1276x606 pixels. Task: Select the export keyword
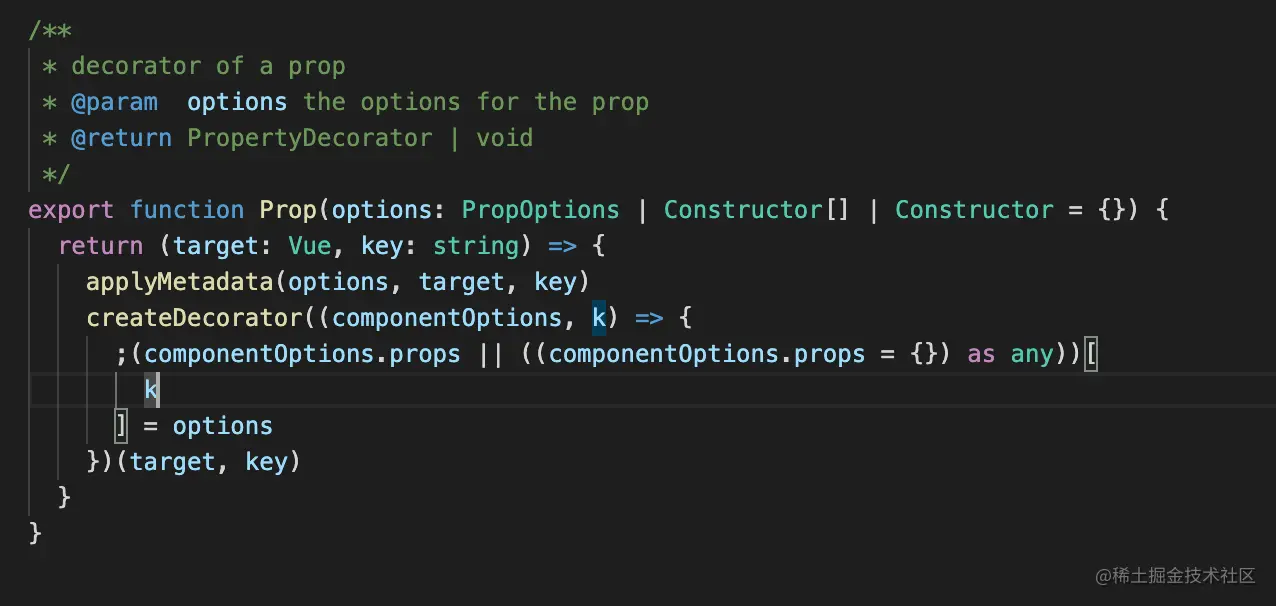click(x=72, y=210)
